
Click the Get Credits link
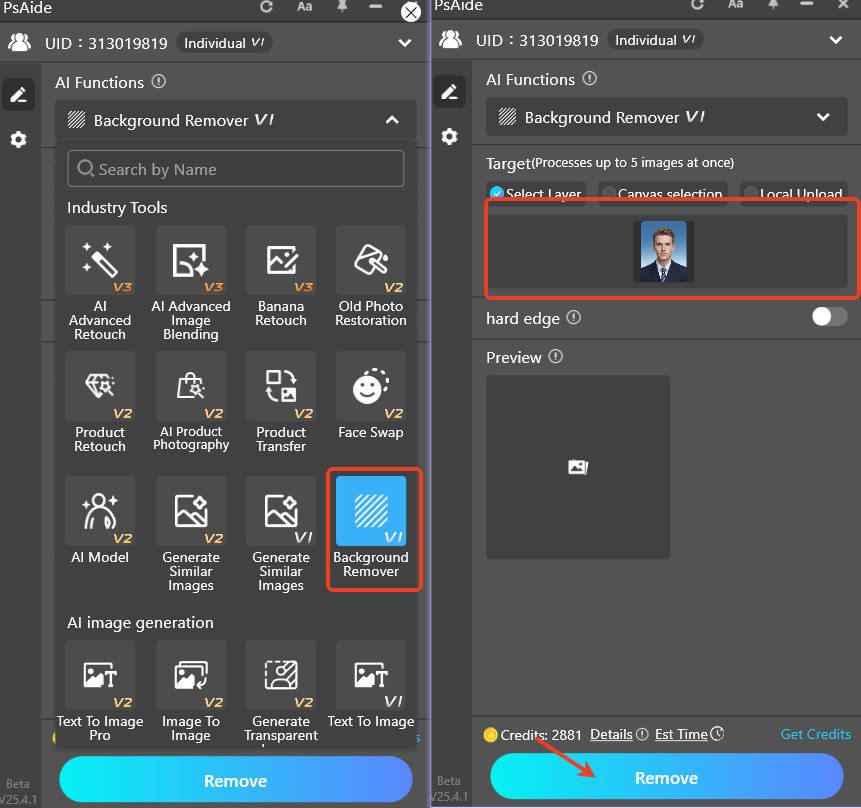[815, 734]
